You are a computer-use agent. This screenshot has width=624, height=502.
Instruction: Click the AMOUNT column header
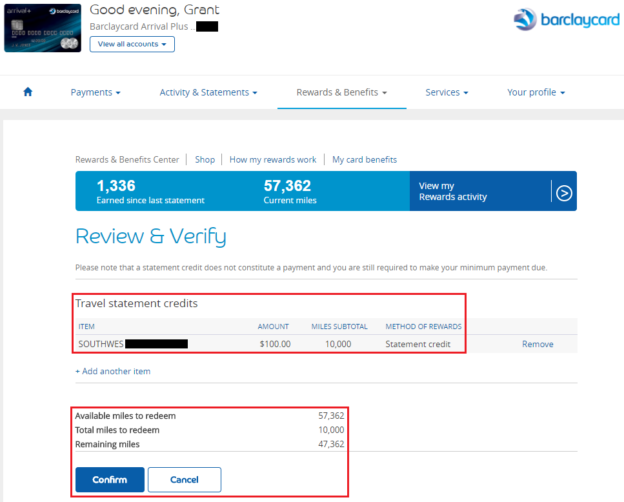point(273,326)
